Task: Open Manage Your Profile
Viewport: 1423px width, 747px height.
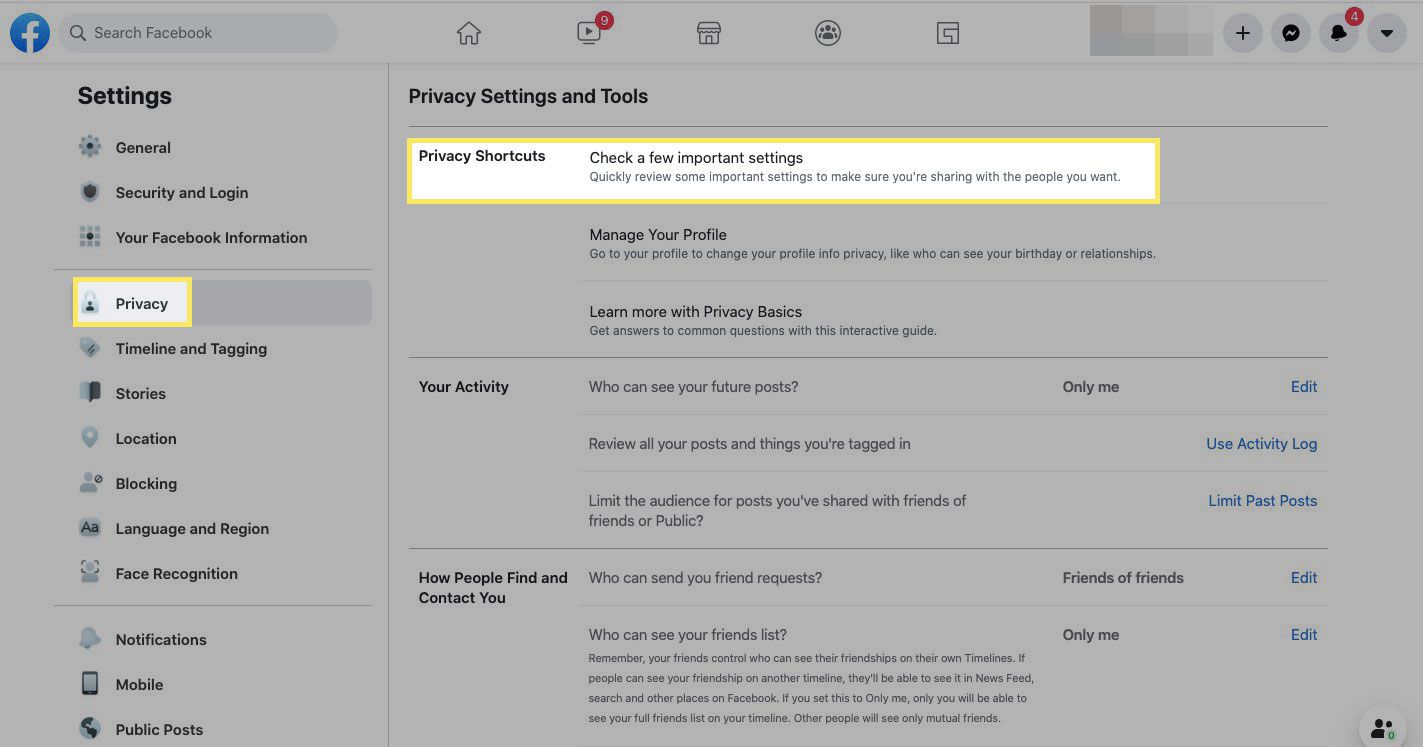Action: coord(658,235)
